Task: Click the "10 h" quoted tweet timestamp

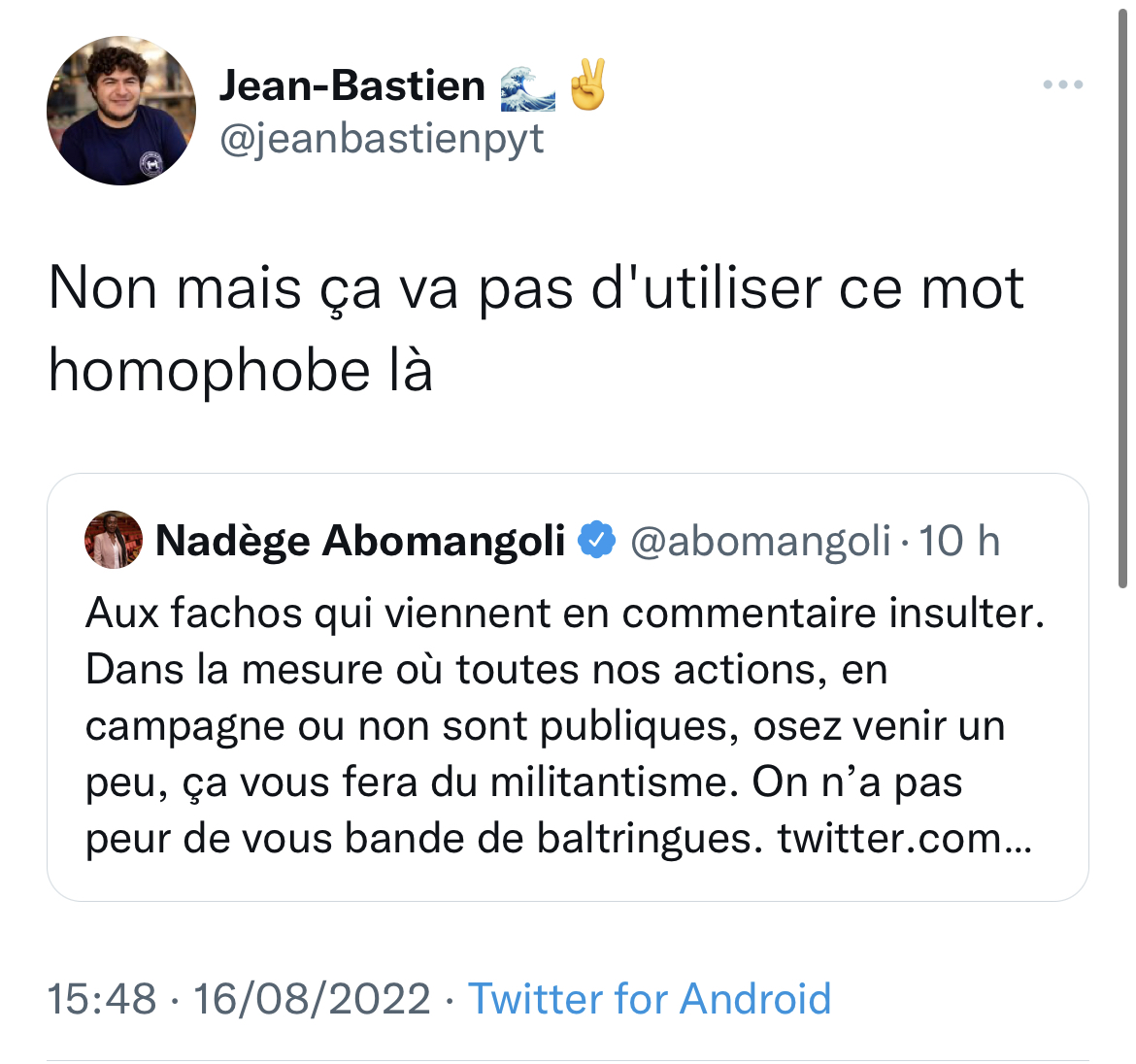Action: (x=959, y=541)
